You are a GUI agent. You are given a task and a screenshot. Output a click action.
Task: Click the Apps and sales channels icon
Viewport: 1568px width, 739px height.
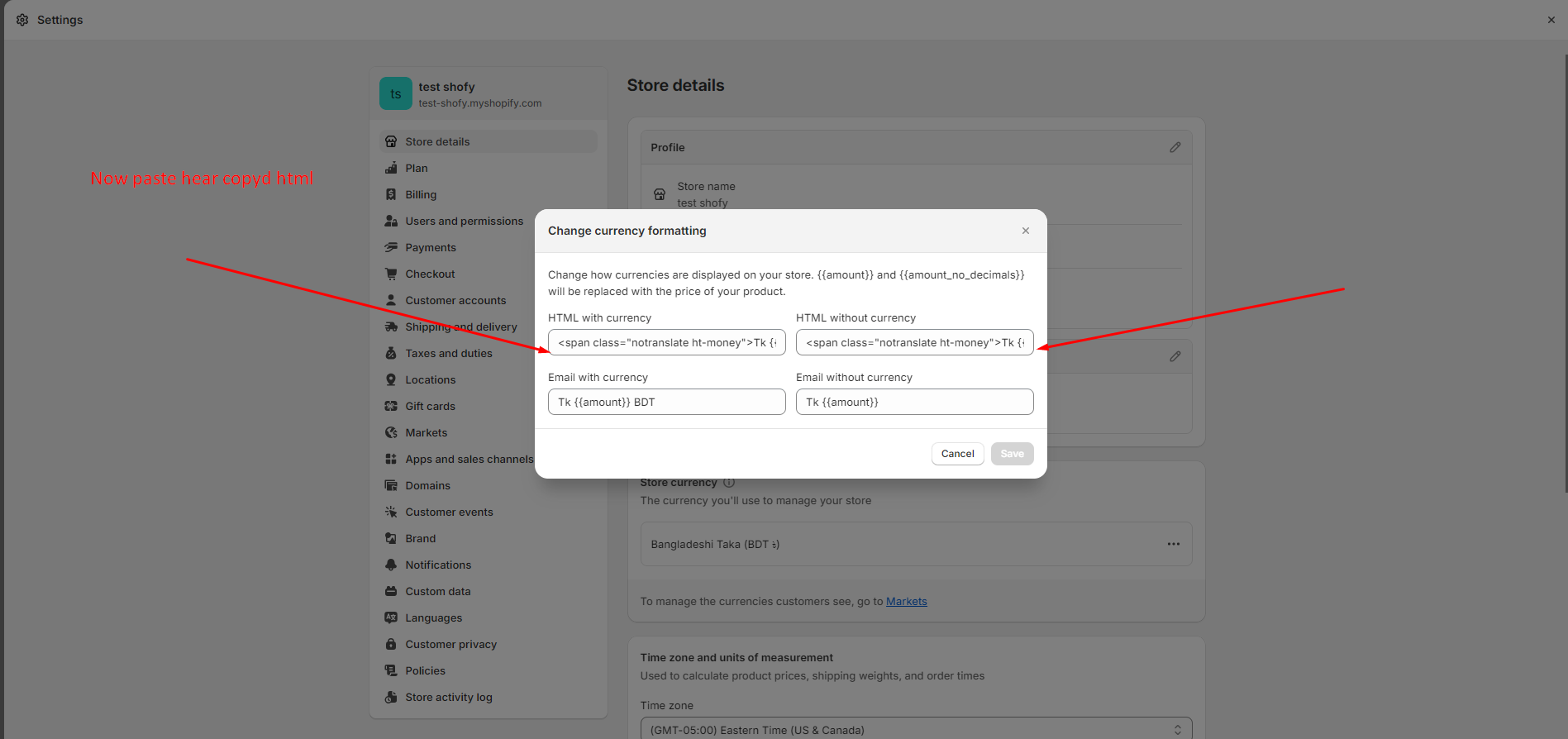tap(391, 459)
